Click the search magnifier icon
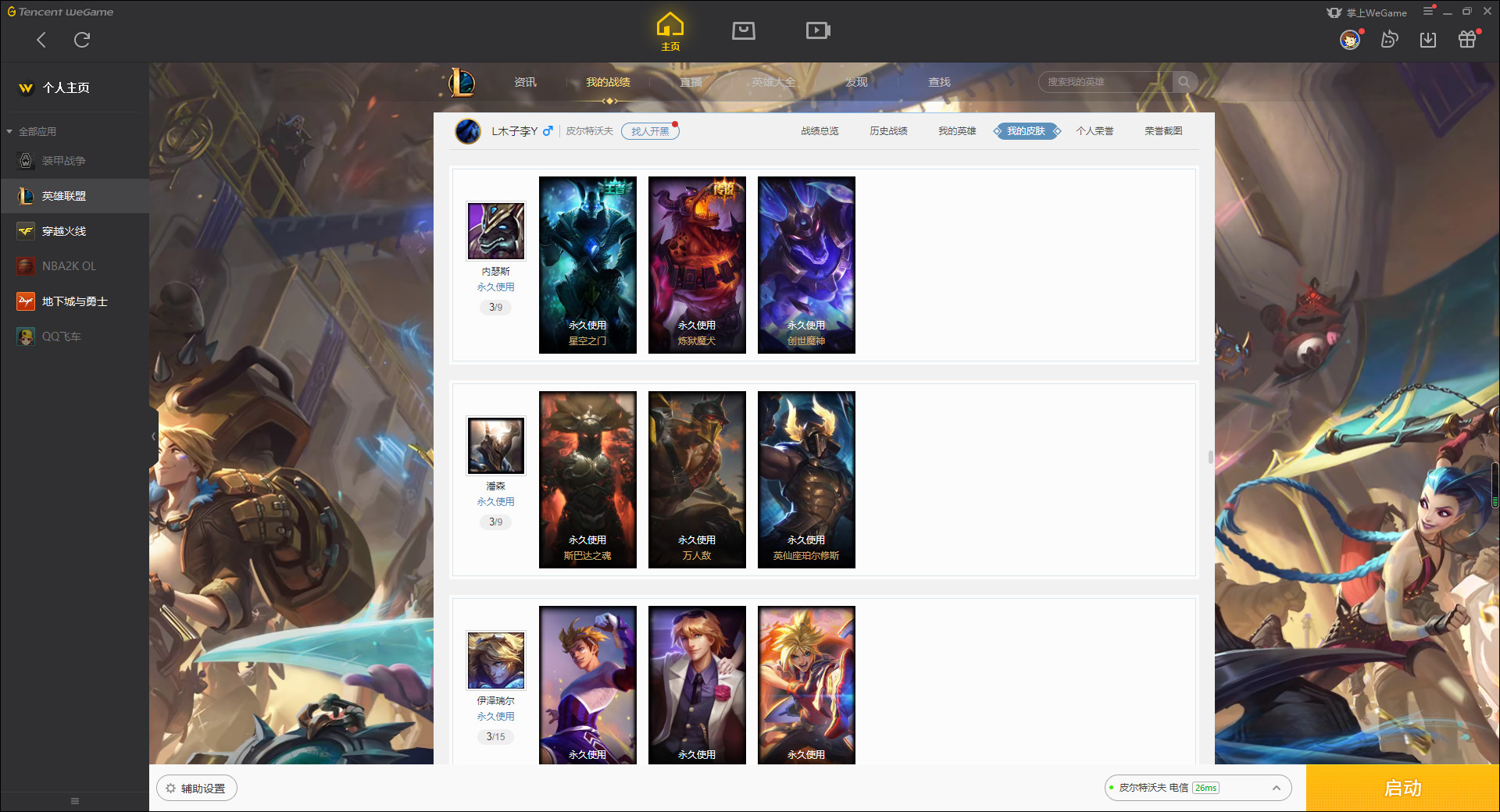Viewport: 1500px width, 812px height. [1184, 82]
